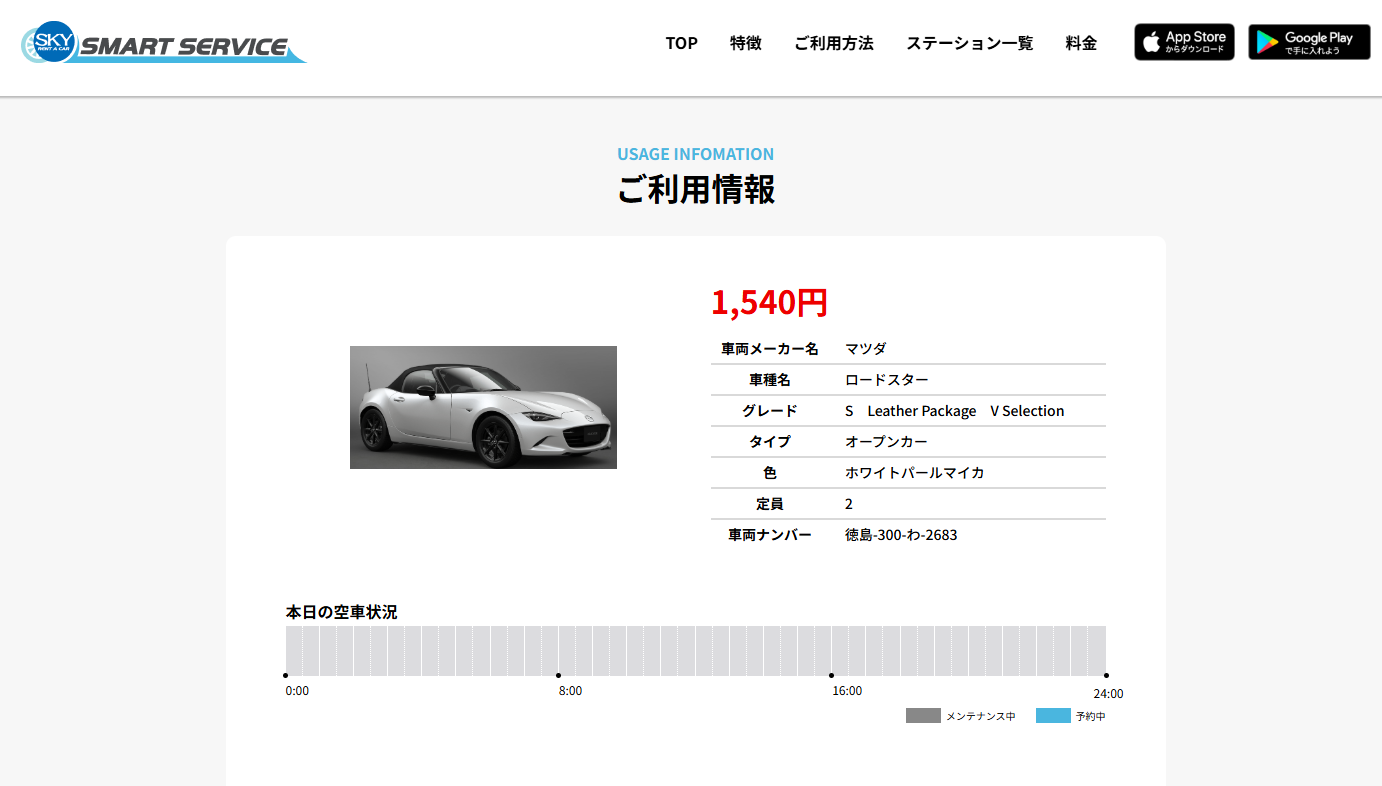Screen dimensions: 1382x786
Task: Select the 8:00 timeline marker dot
Action: pyautogui.click(x=558, y=675)
